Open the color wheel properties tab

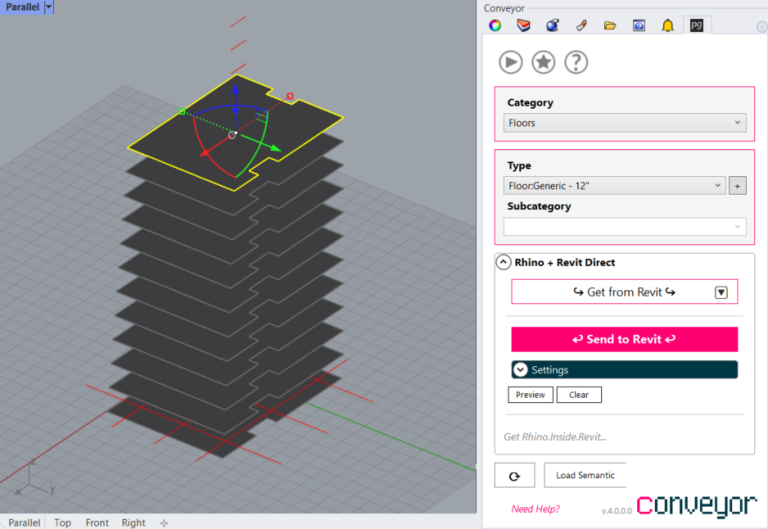click(494, 25)
